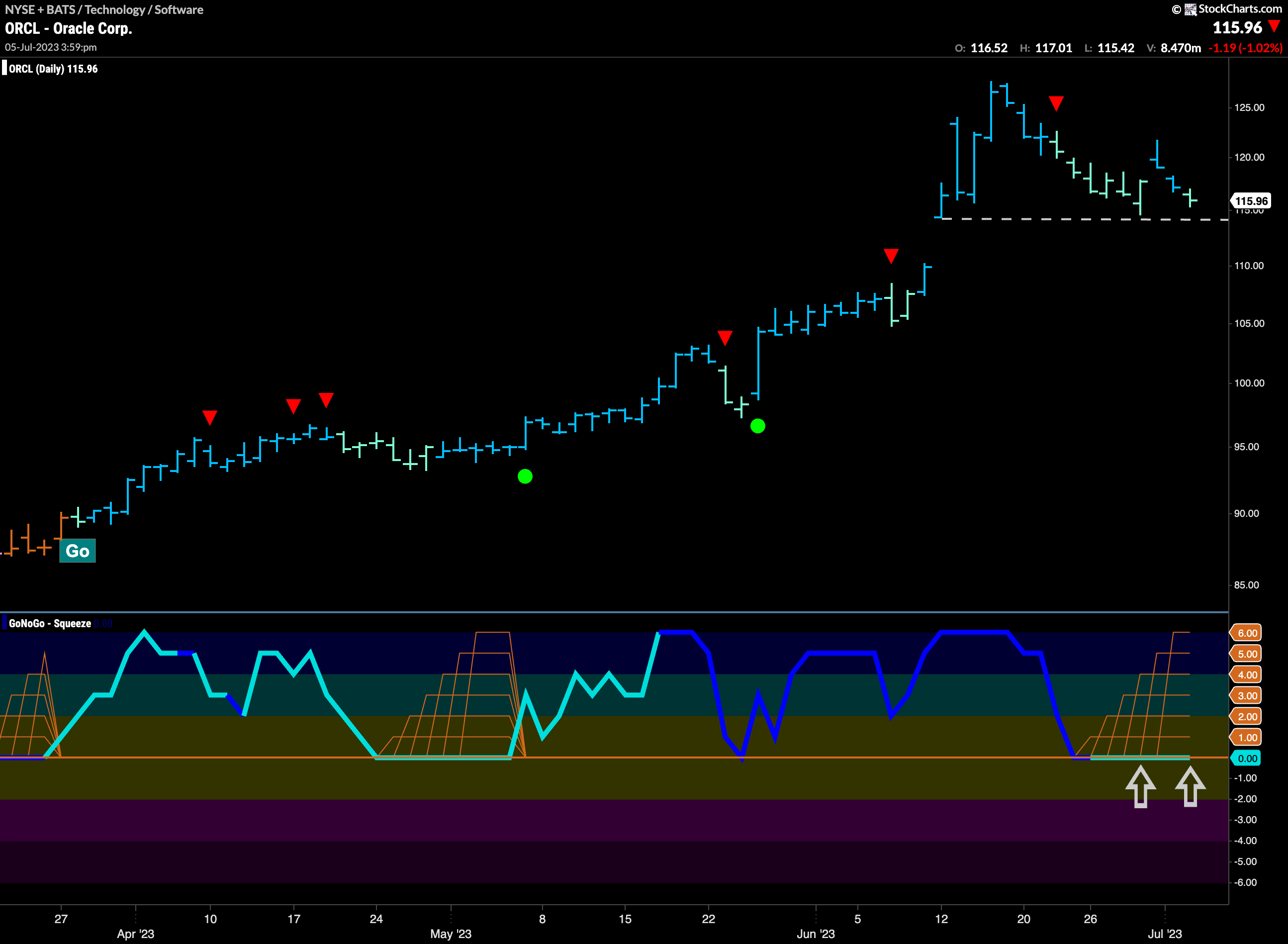The width and height of the screenshot is (1288, 944).
Task: Click the green circle below early May bars
Action: 525,476
